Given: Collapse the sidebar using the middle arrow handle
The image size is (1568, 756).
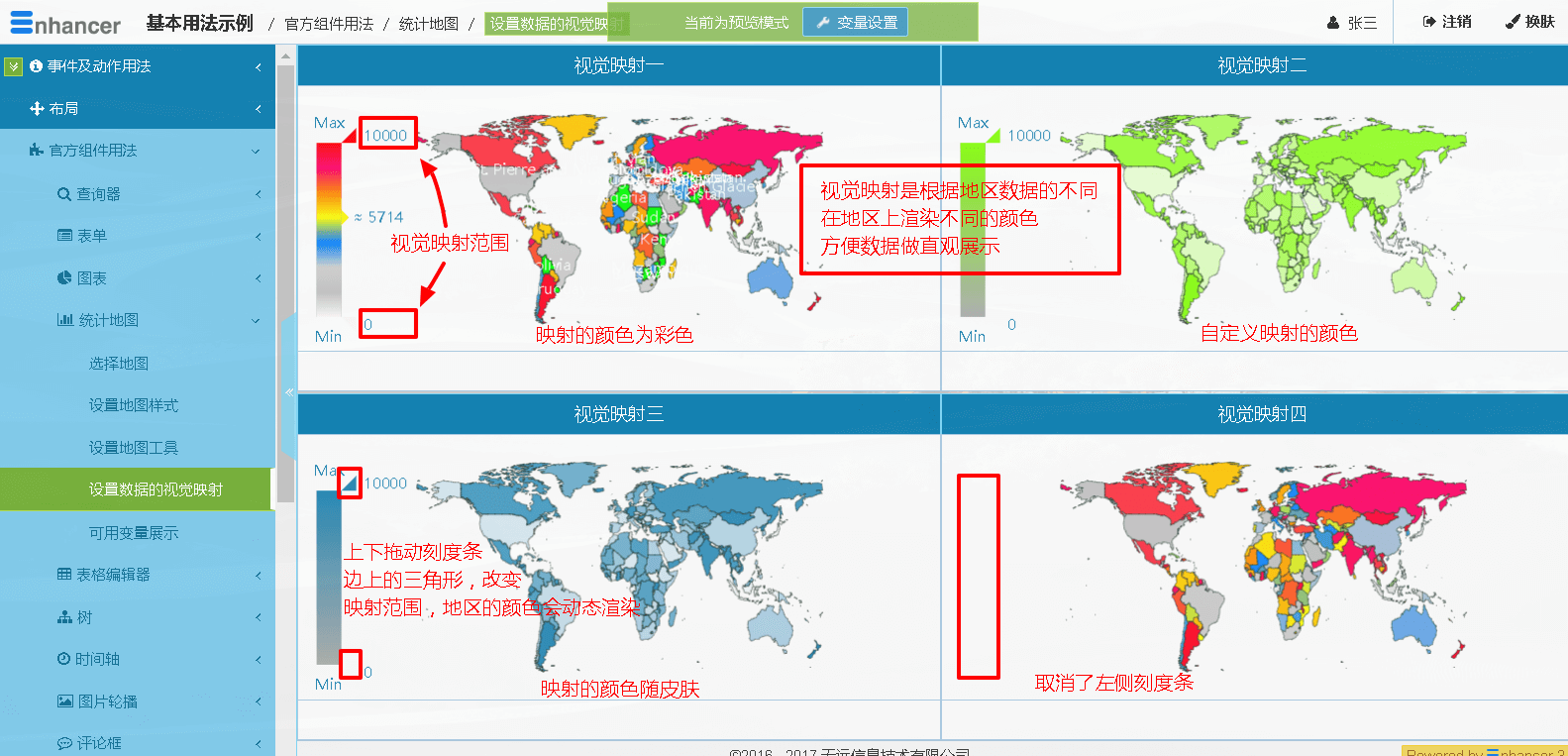Looking at the screenshot, I should click(x=288, y=392).
